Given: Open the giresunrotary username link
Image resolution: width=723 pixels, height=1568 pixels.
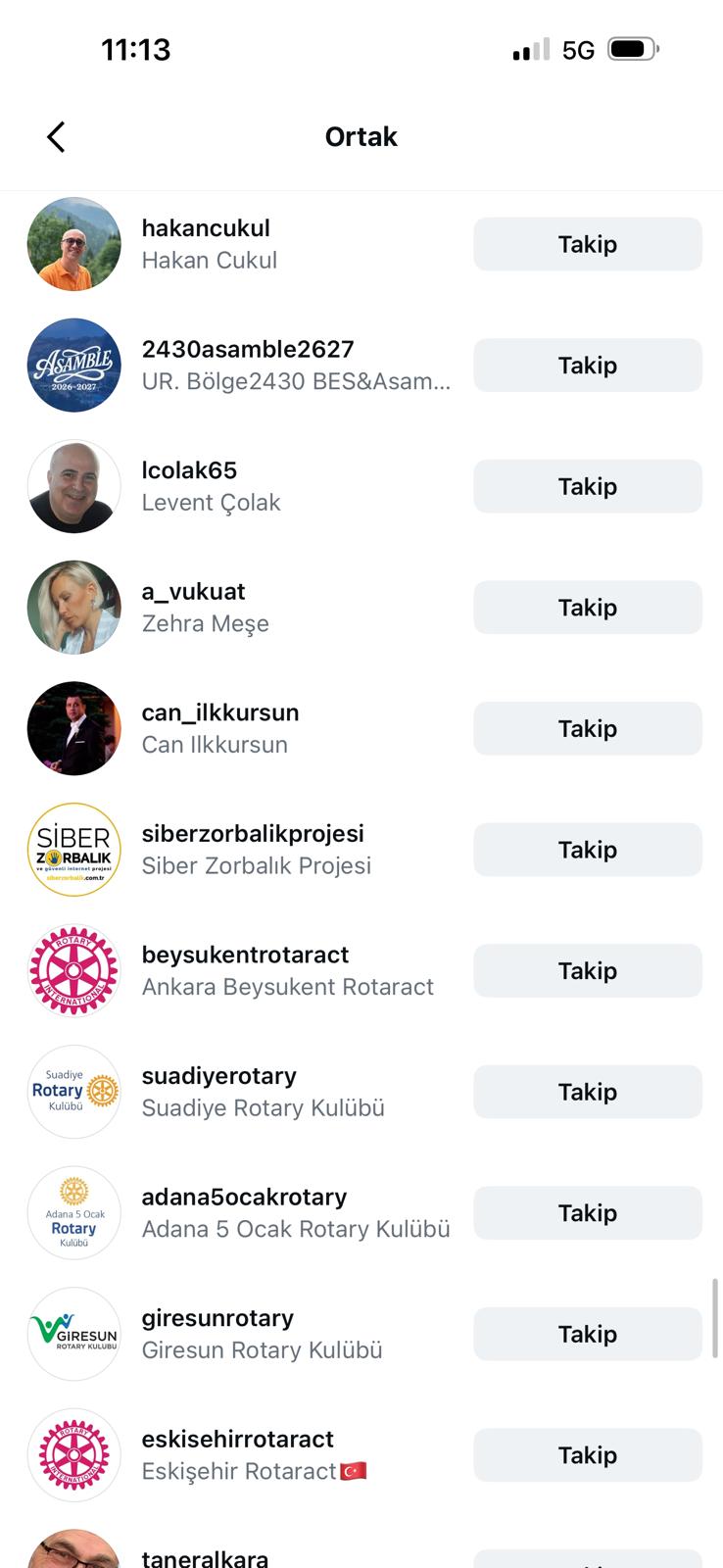Looking at the screenshot, I should (217, 1318).
